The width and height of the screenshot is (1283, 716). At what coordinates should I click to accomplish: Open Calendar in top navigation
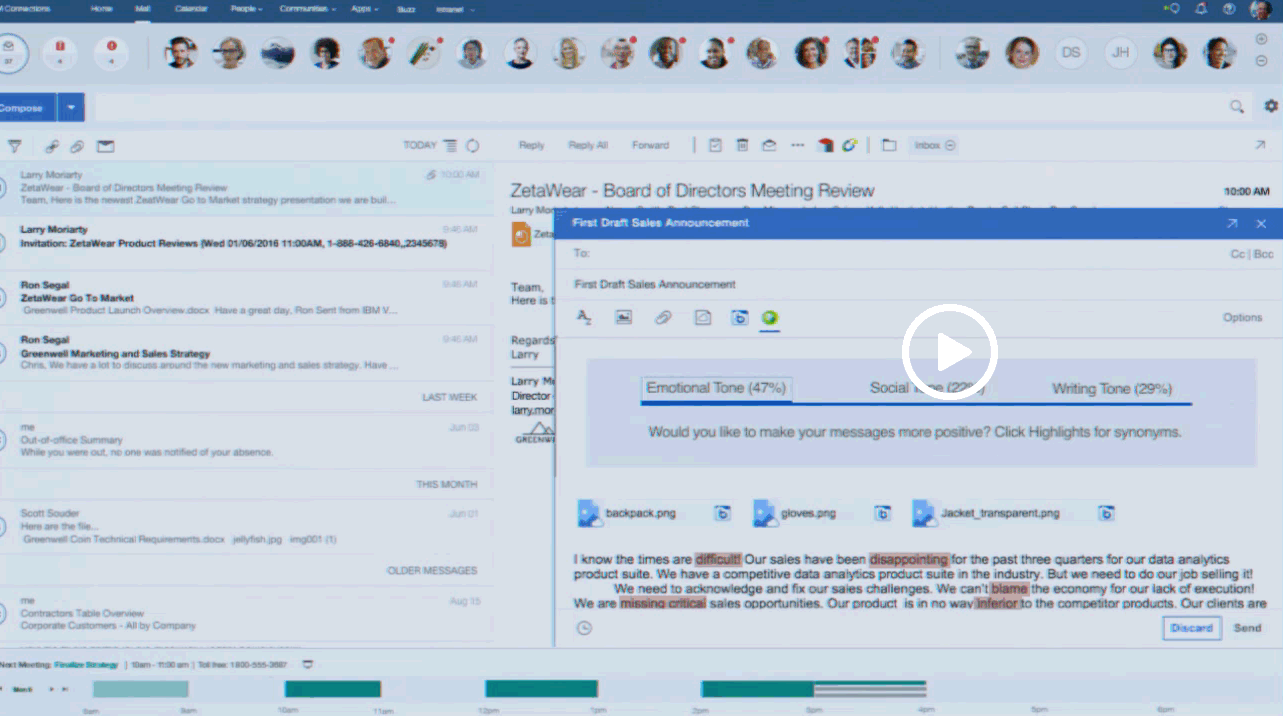pyautogui.click(x=191, y=9)
